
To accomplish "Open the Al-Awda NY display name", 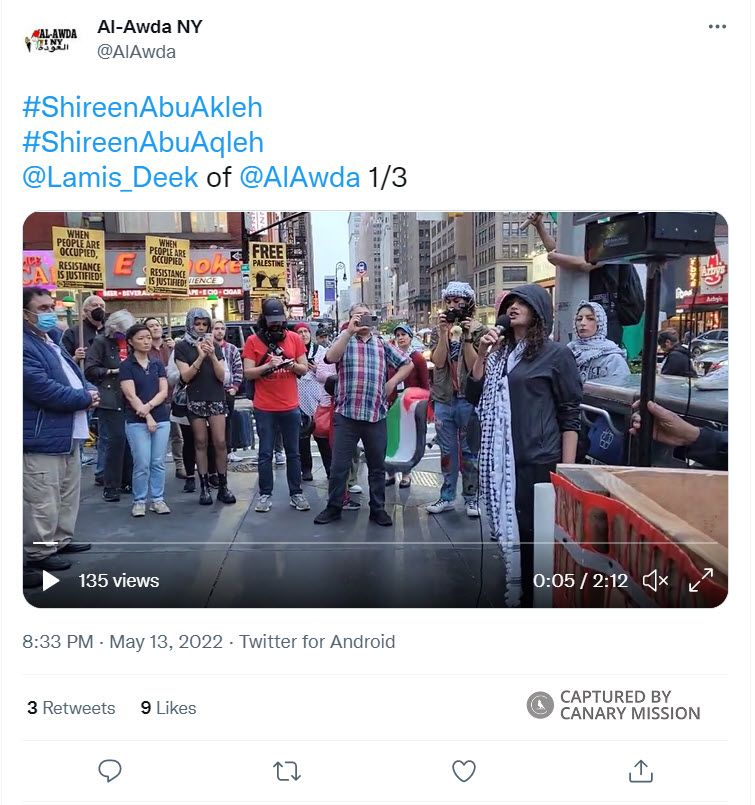I will [x=150, y=27].
